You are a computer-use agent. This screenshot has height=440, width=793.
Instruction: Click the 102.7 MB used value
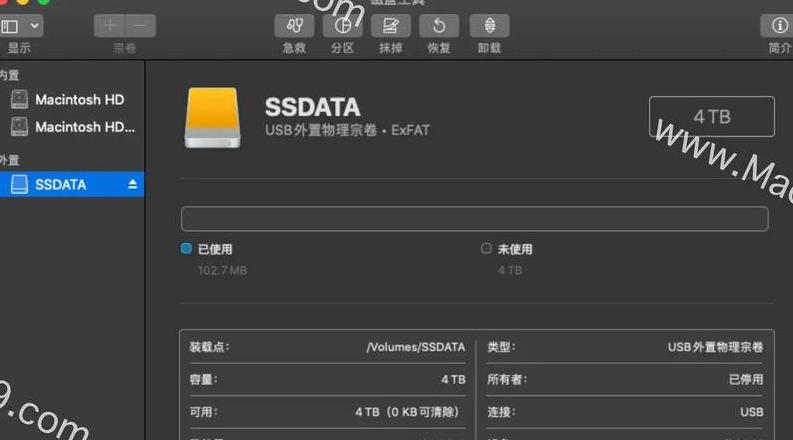(223, 271)
